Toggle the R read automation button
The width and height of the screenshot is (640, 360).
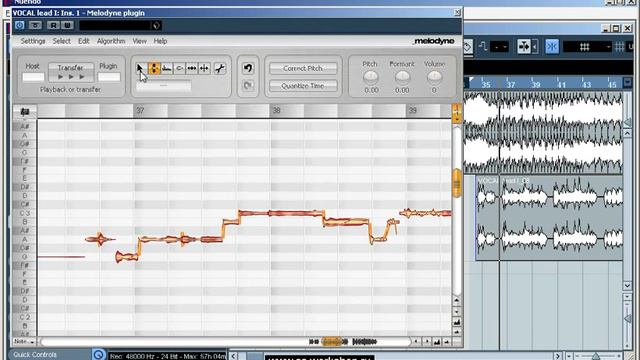[x=53, y=25]
